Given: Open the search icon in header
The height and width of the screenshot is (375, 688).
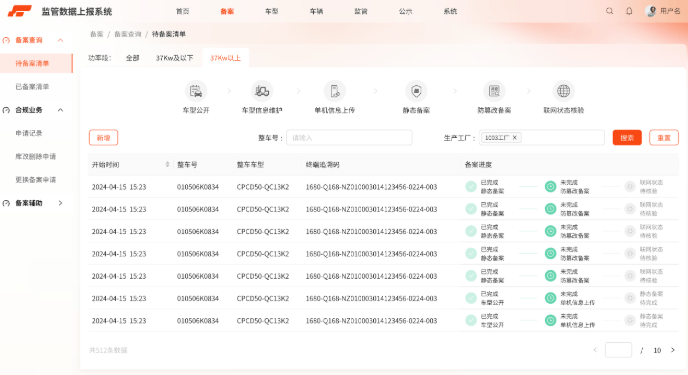Looking at the screenshot, I should tap(609, 11).
